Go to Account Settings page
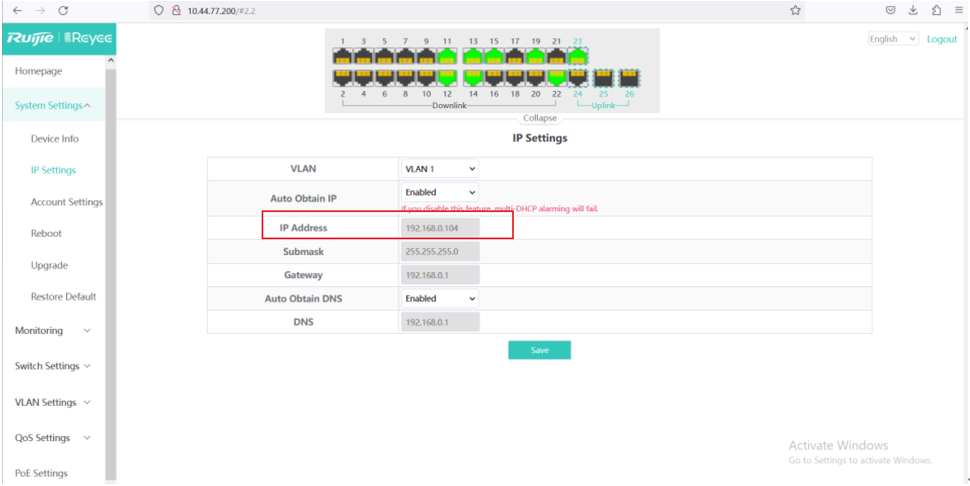Screen dimensions: 970x486 point(66,202)
